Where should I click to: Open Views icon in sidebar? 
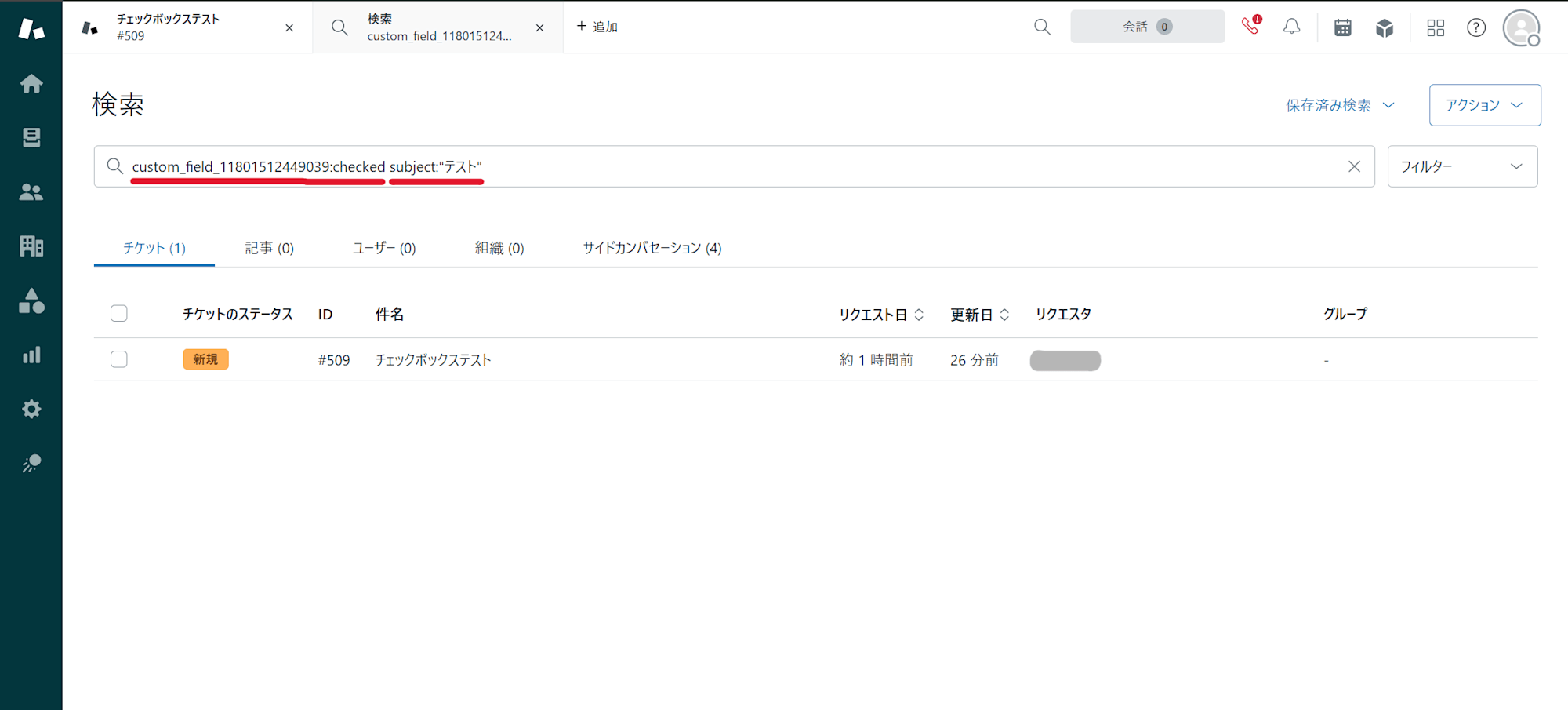point(31,137)
